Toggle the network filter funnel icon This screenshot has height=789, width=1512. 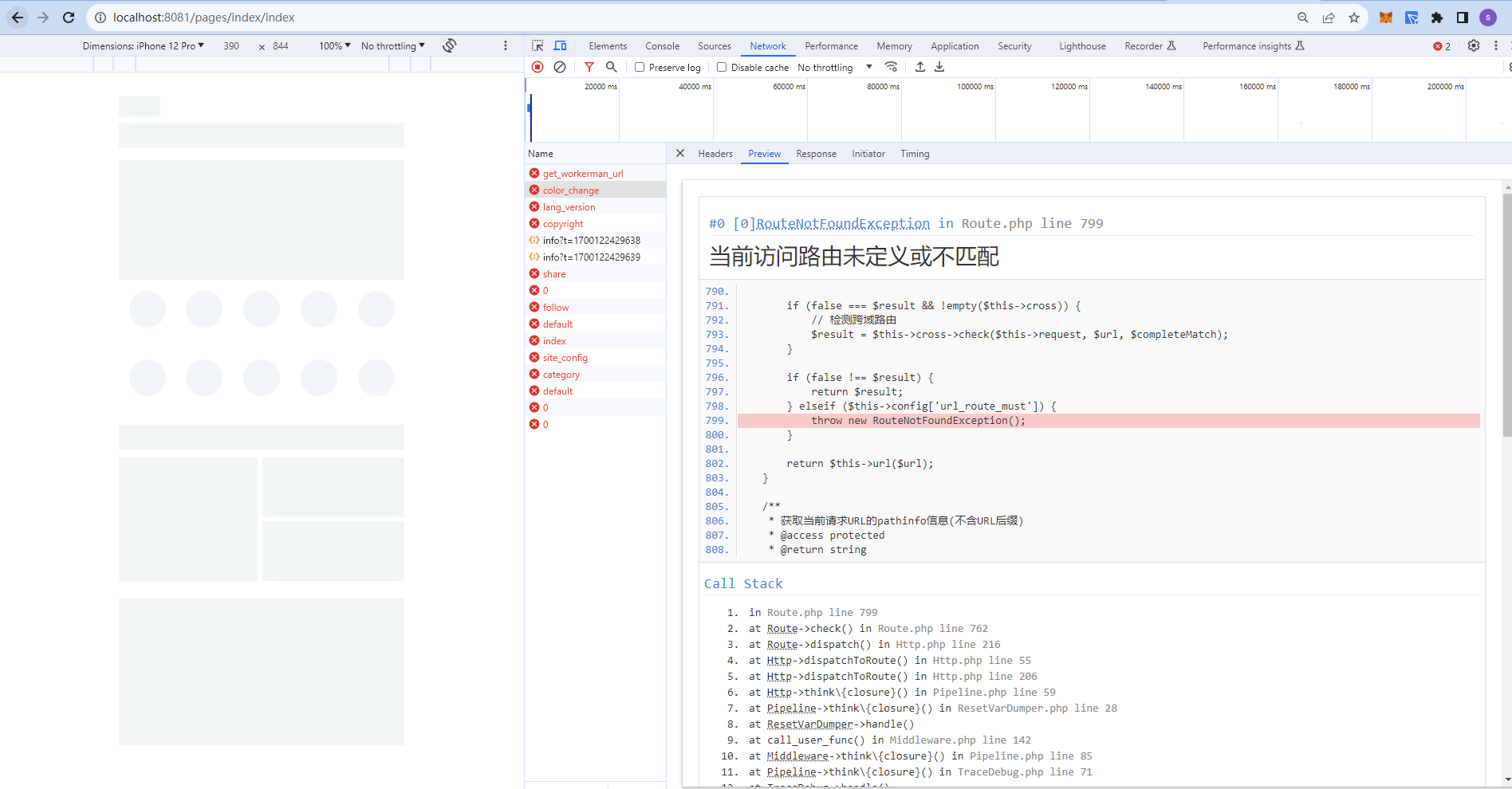pos(589,67)
